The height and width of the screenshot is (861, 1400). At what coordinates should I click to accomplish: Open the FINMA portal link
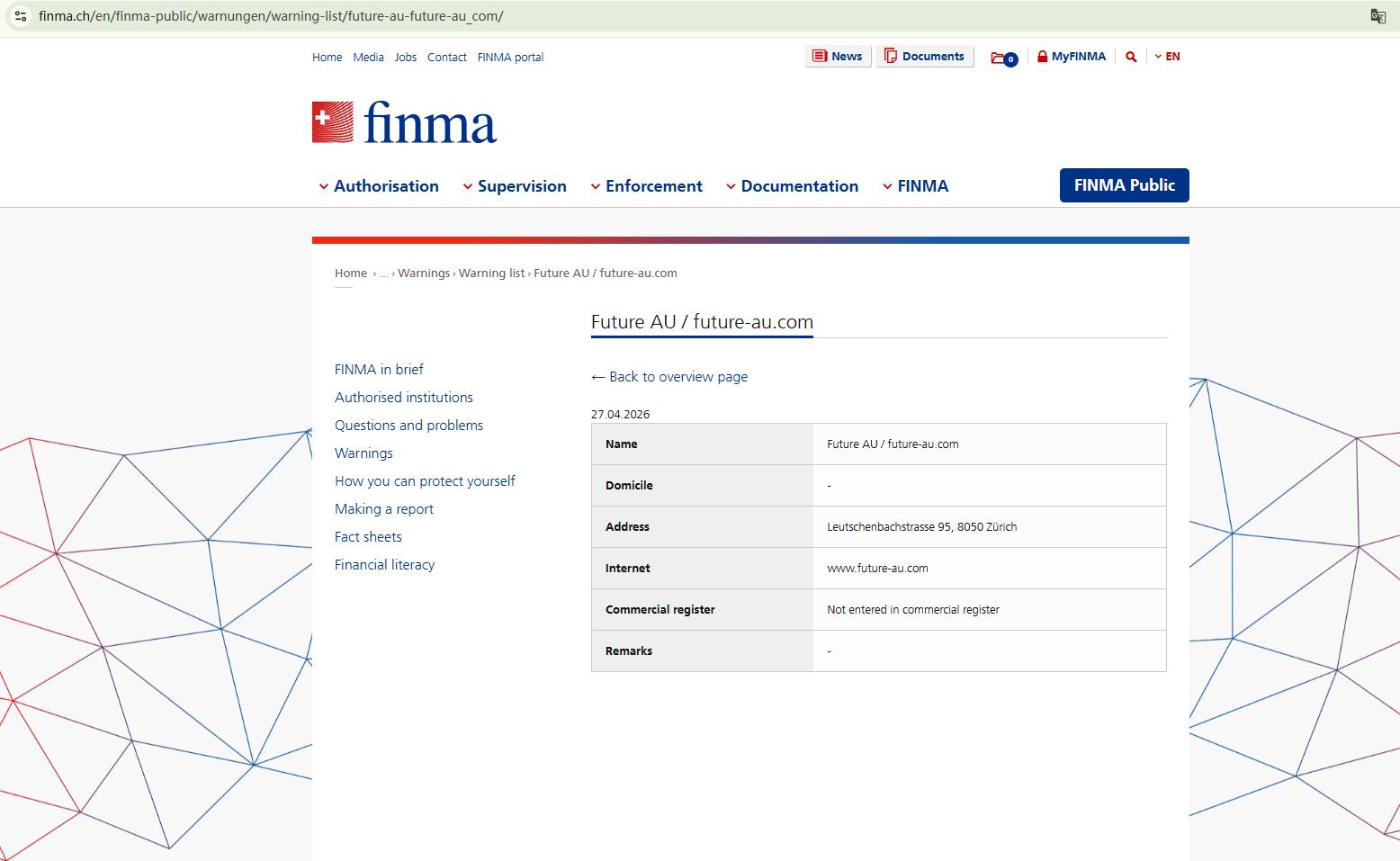(510, 57)
